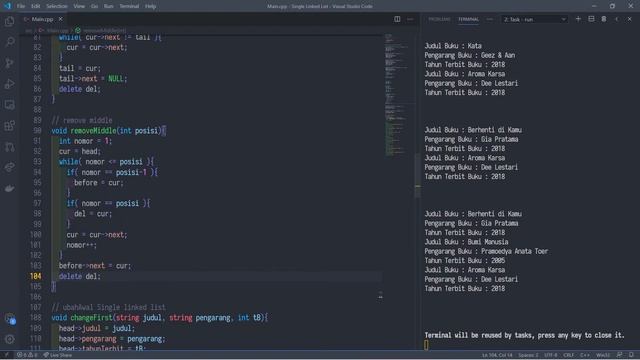Open Remote Explorer view in activity bar
This screenshot has width=640, height=360.
coord(9,105)
